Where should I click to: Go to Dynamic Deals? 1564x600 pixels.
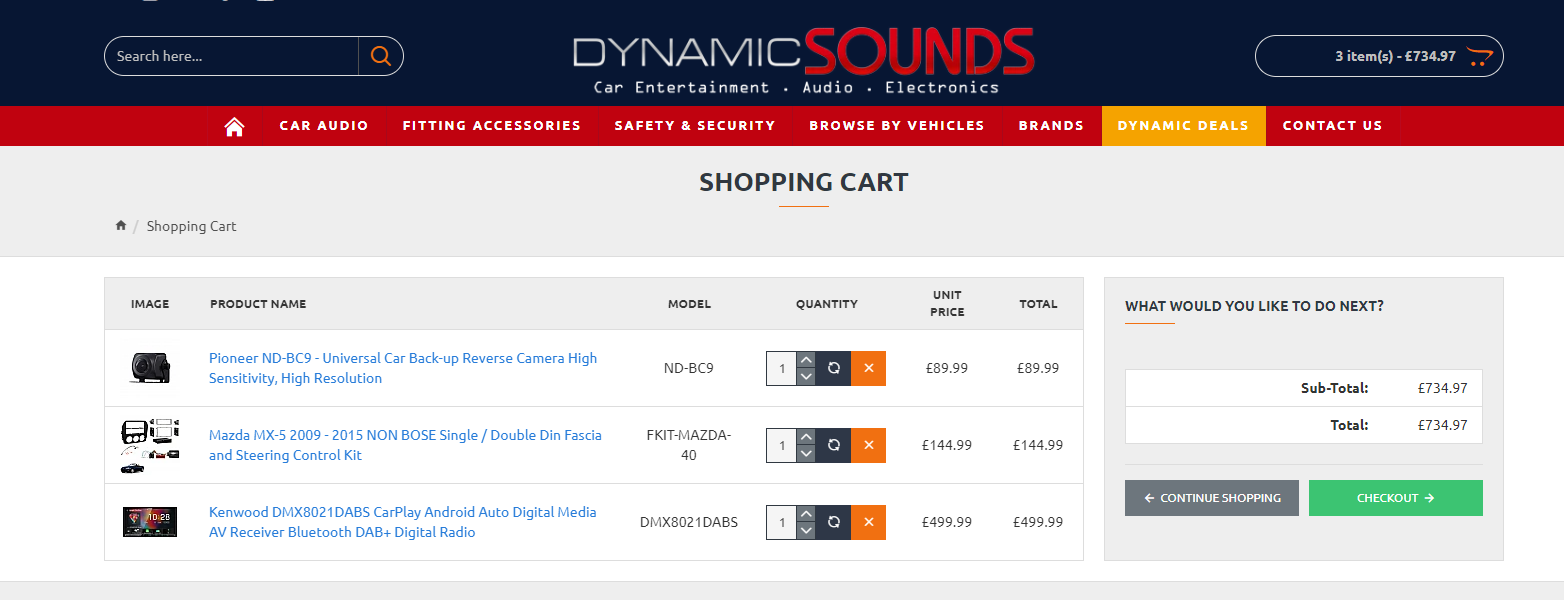point(1183,126)
